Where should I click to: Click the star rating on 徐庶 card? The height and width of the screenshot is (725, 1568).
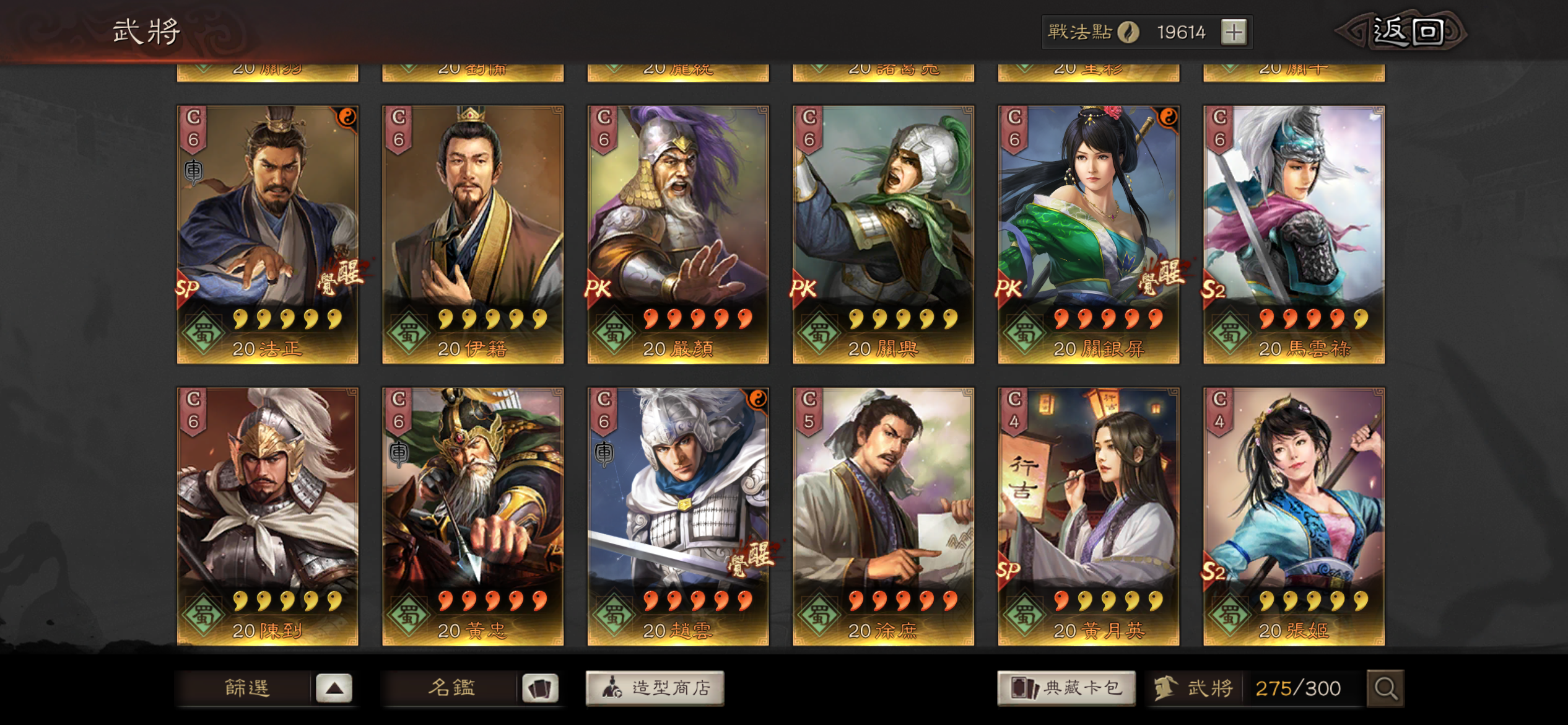pos(903,600)
